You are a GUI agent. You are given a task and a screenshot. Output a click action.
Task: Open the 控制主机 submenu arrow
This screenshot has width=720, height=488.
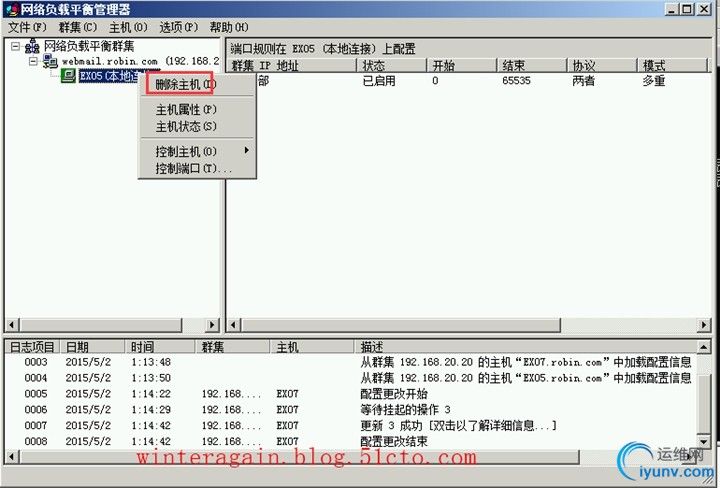click(x=247, y=151)
